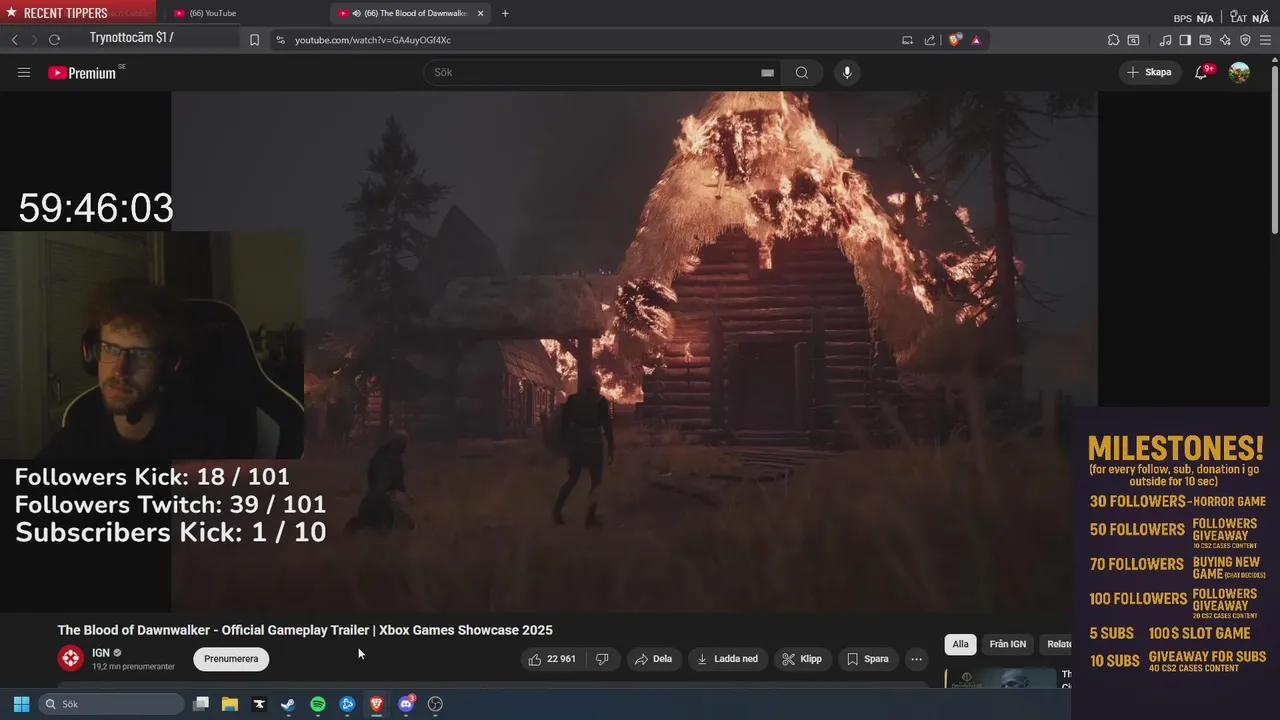
Task: Open the account avatar menu
Action: point(1239,72)
